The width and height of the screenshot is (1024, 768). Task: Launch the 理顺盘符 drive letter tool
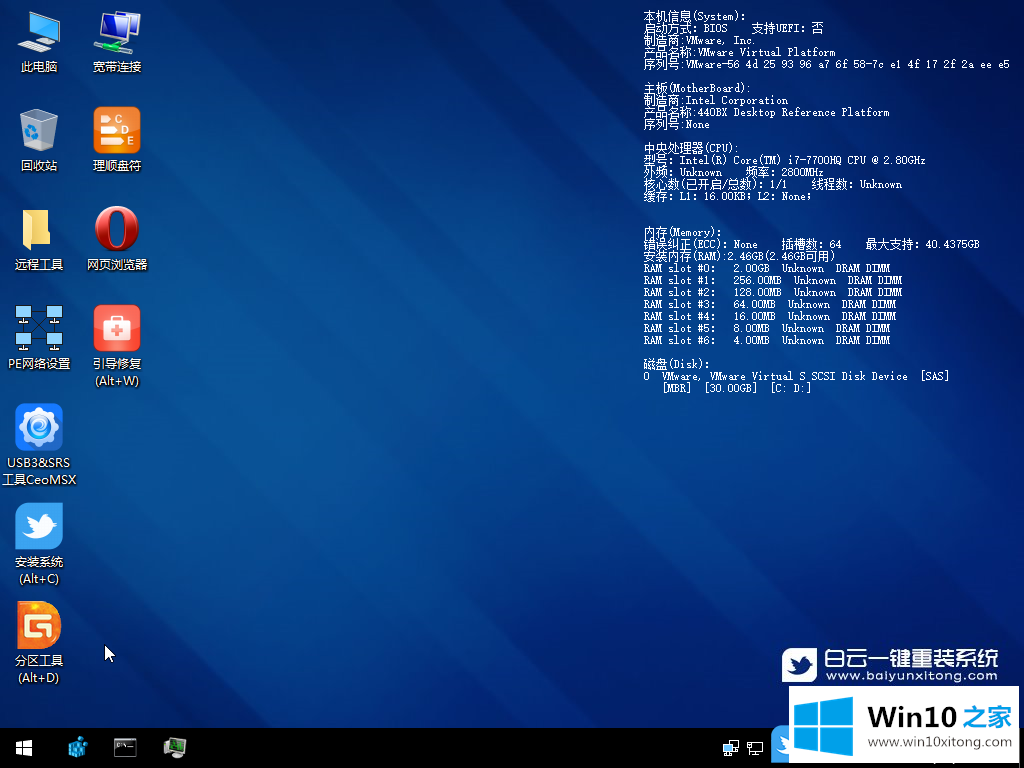pyautogui.click(x=117, y=140)
